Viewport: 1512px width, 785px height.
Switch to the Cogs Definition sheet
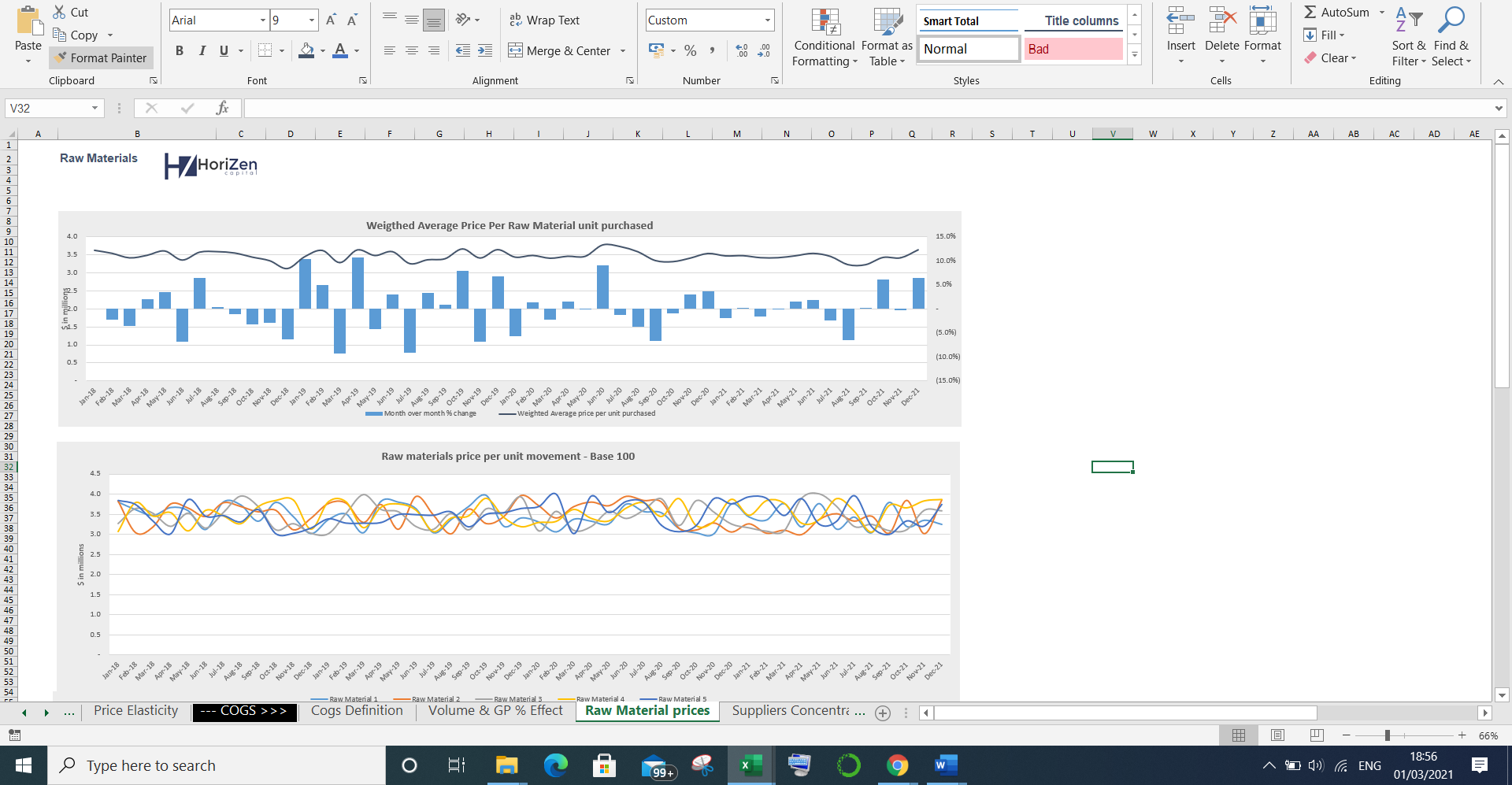(x=357, y=711)
